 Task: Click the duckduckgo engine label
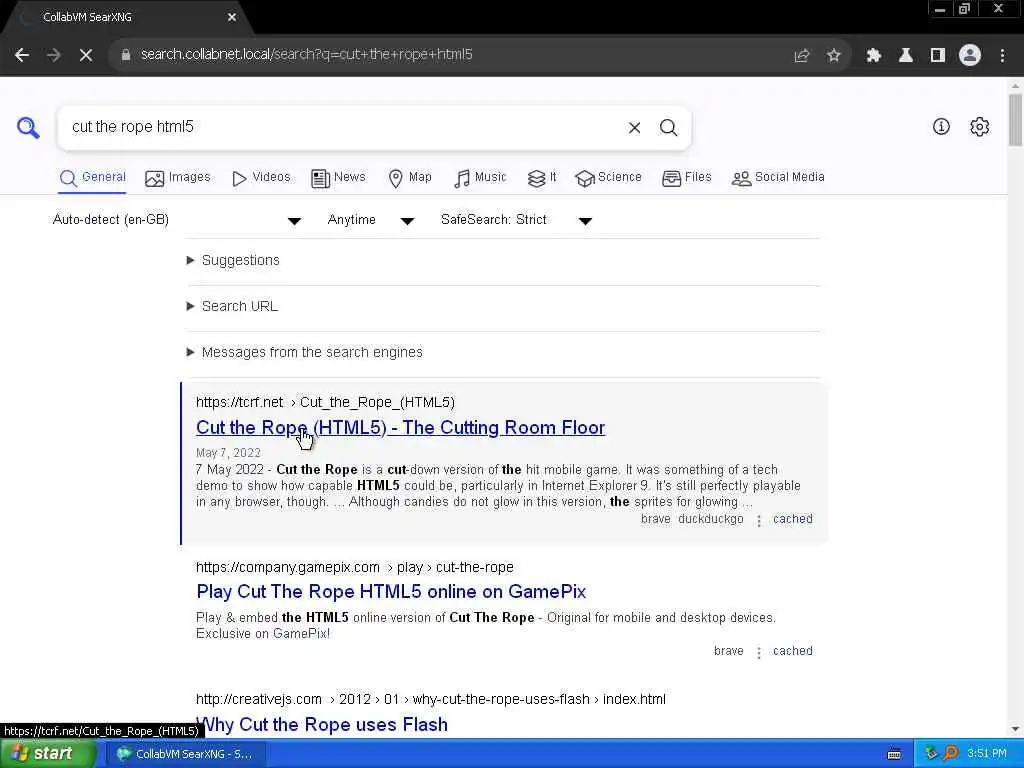711,519
